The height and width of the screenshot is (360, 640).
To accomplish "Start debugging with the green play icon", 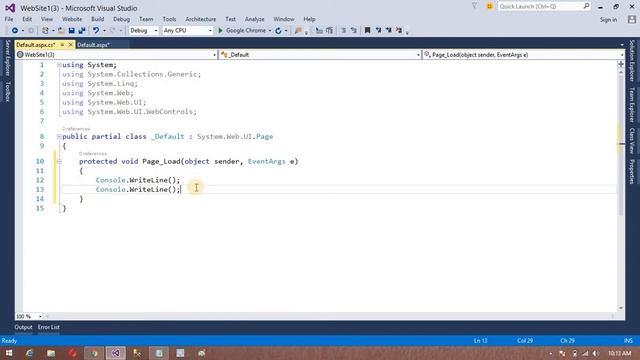I will click(220, 31).
